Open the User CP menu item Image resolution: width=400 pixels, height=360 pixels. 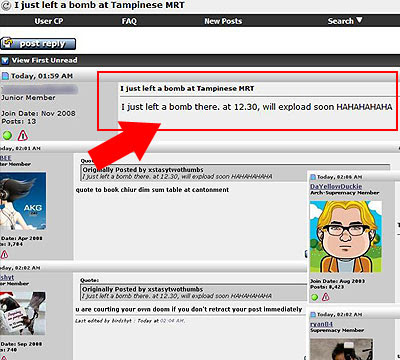49,21
